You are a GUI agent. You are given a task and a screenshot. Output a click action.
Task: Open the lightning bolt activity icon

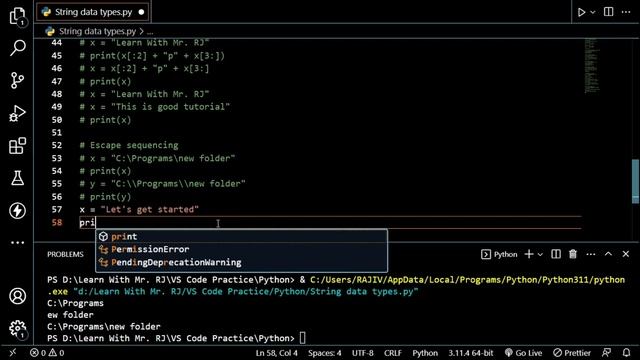[x=17, y=211]
